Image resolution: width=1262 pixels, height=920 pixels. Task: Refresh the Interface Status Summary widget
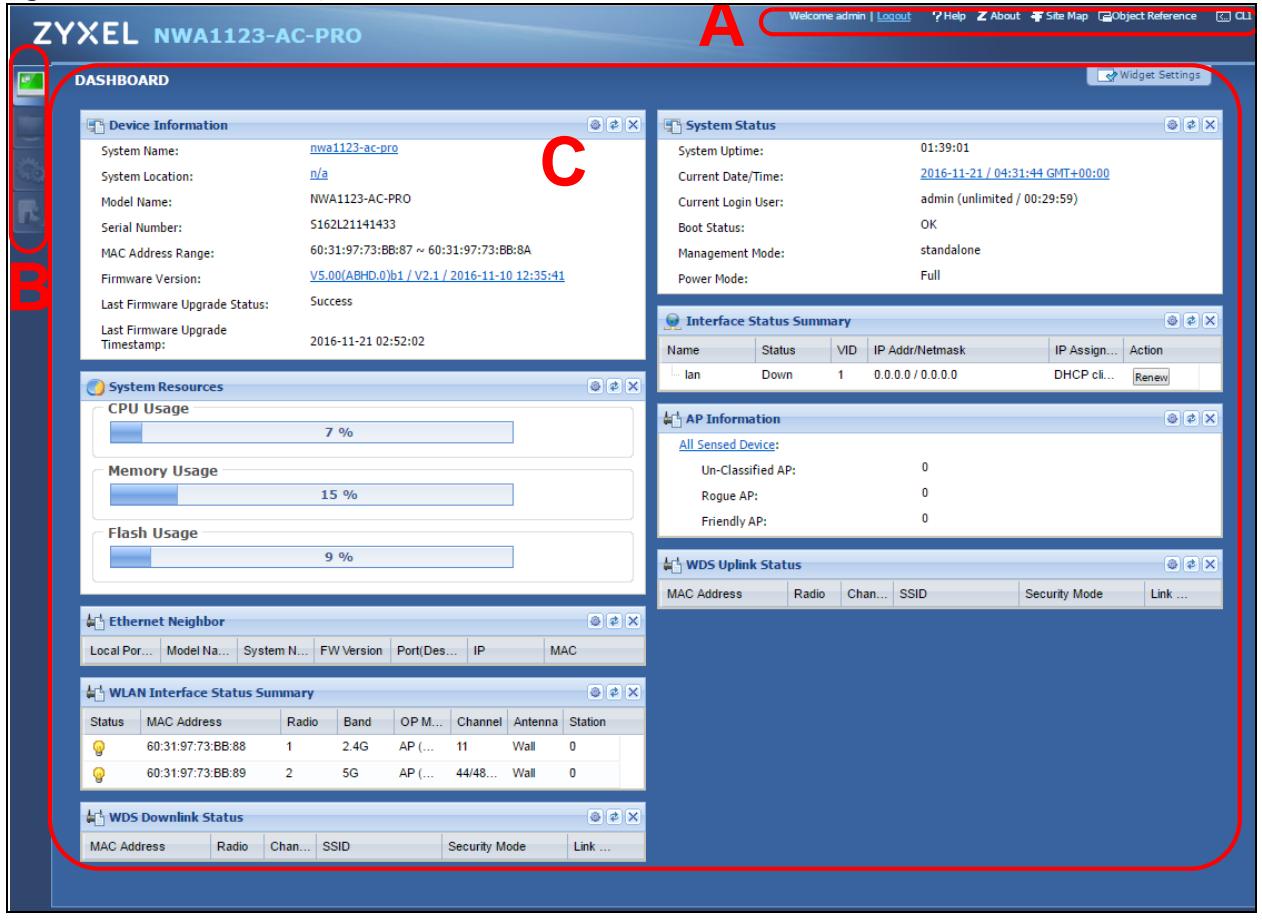(x=1193, y=321)
